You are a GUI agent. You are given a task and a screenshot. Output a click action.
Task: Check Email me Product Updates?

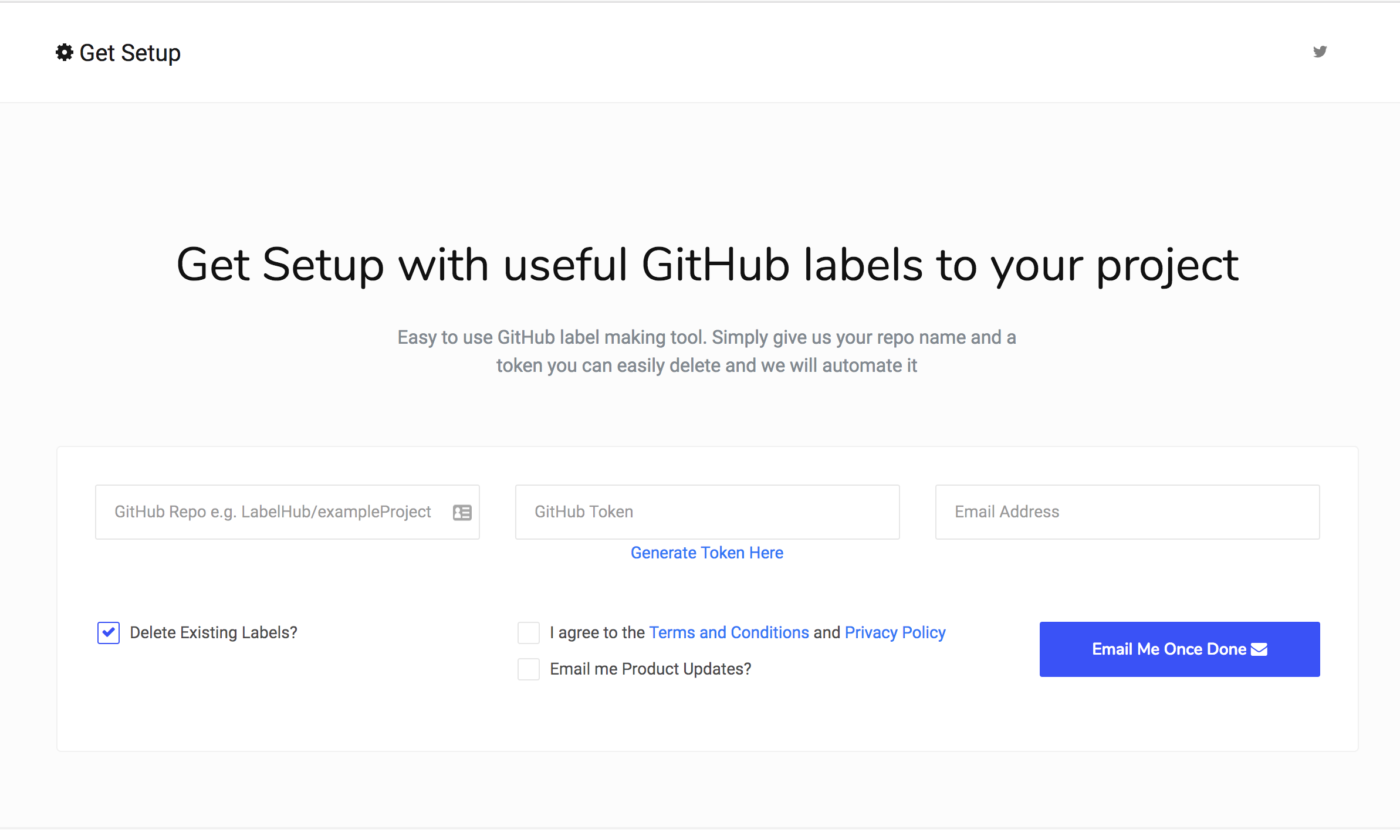(528, 669)
